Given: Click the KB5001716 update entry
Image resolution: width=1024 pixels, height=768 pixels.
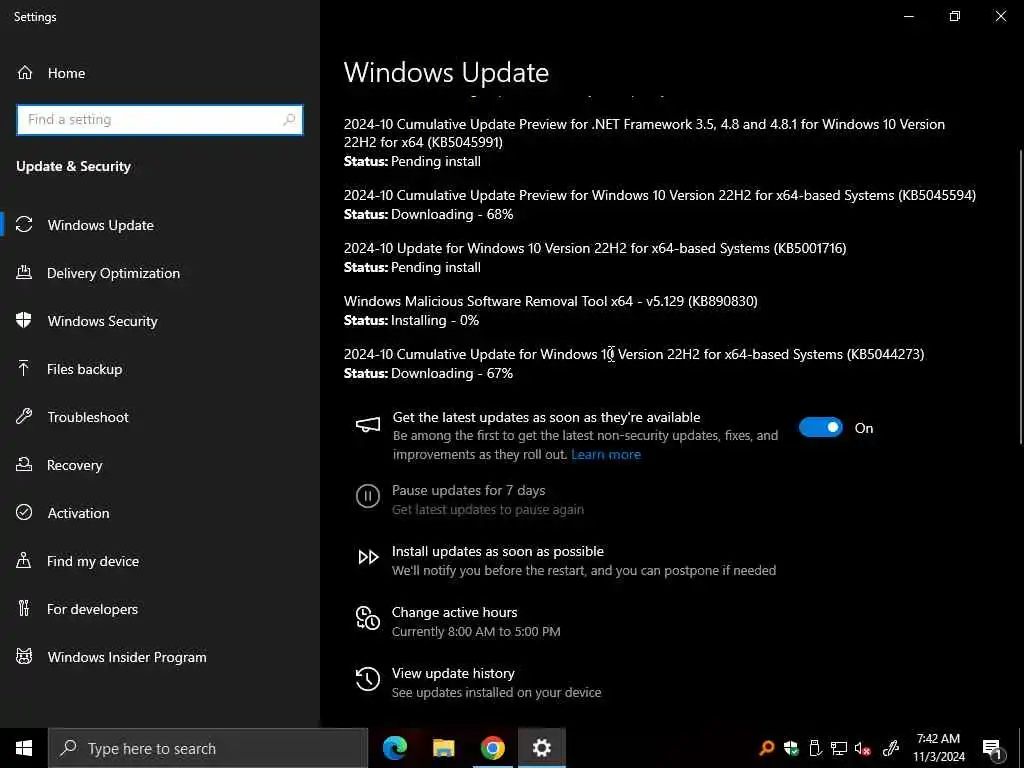Looking at the screenshot, I should point(595,257).
